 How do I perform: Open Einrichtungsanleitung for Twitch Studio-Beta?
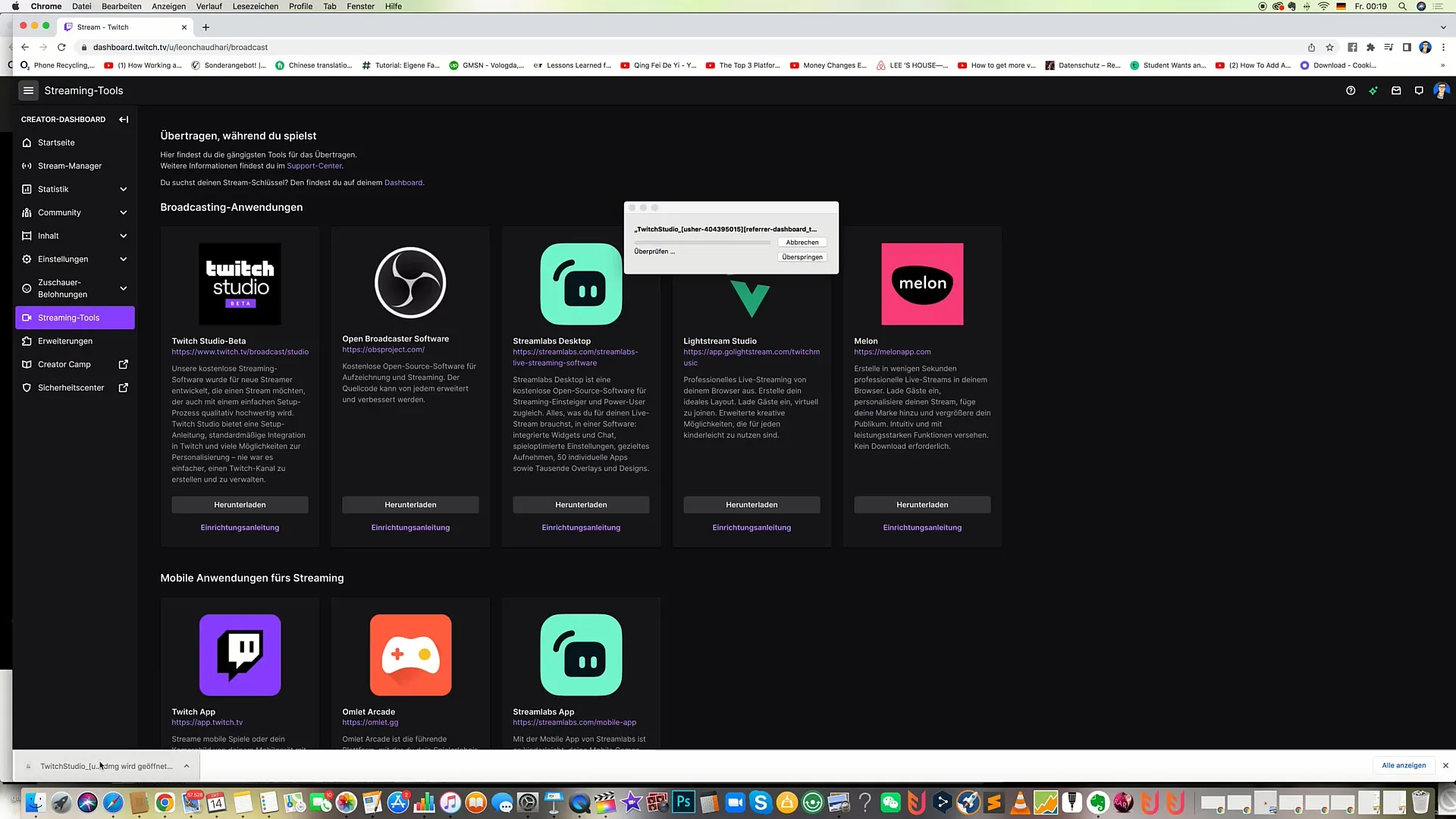(x=240, y=528)
